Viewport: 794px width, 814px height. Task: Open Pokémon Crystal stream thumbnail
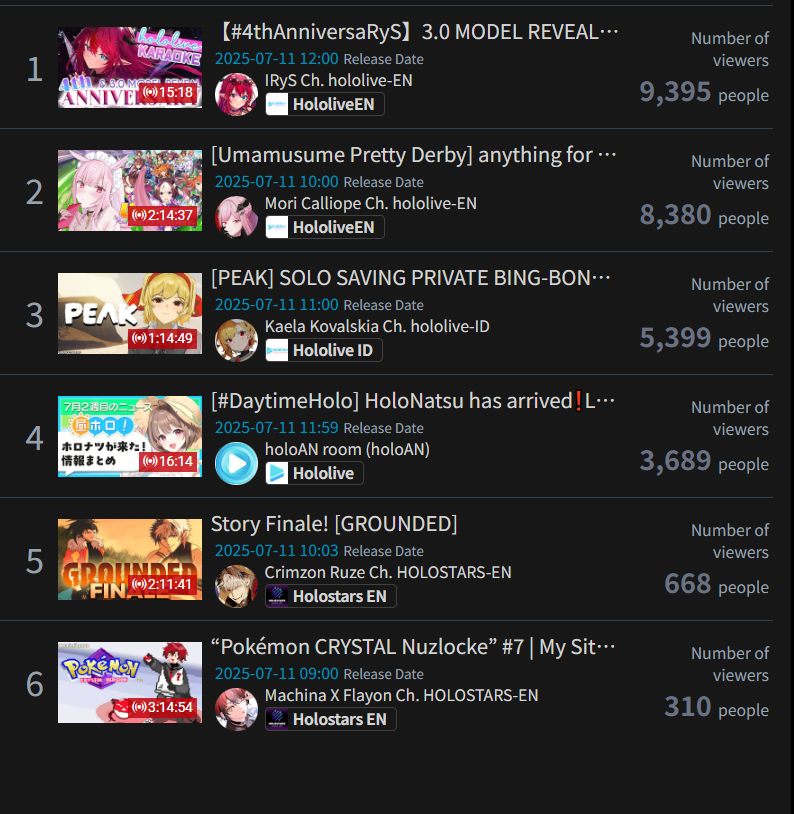(x=130, y=683)
